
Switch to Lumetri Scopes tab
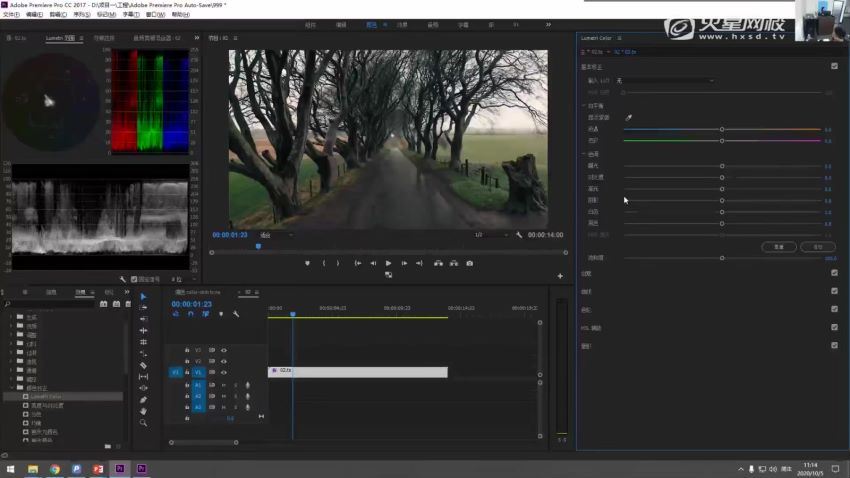[60, 38]
